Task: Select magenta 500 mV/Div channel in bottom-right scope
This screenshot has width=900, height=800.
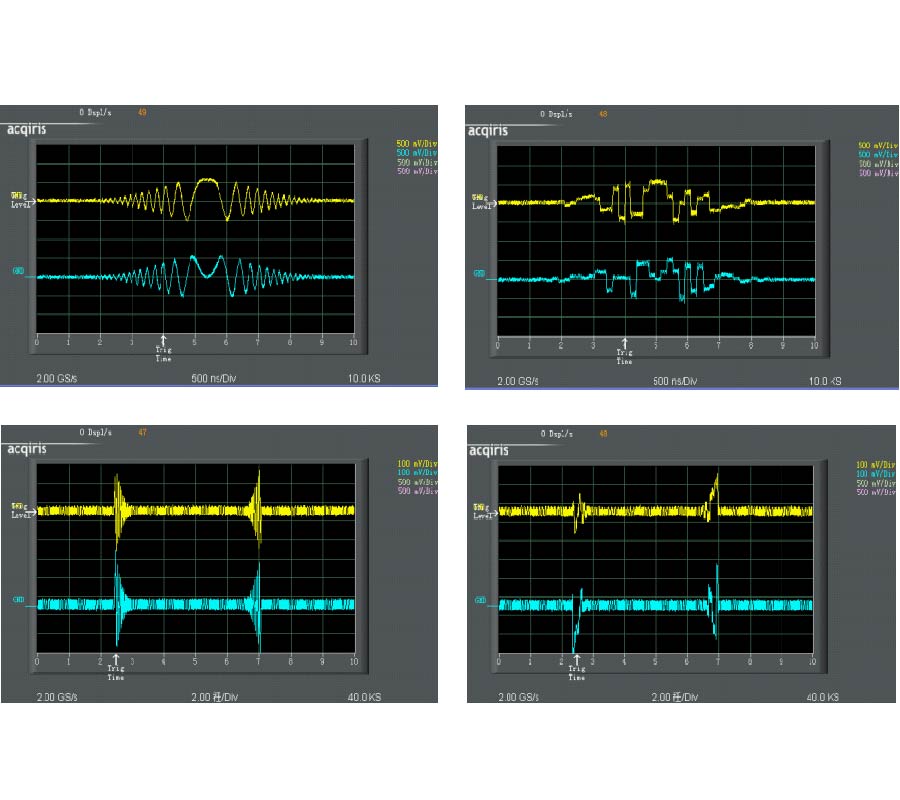Action: click(878, 492)
